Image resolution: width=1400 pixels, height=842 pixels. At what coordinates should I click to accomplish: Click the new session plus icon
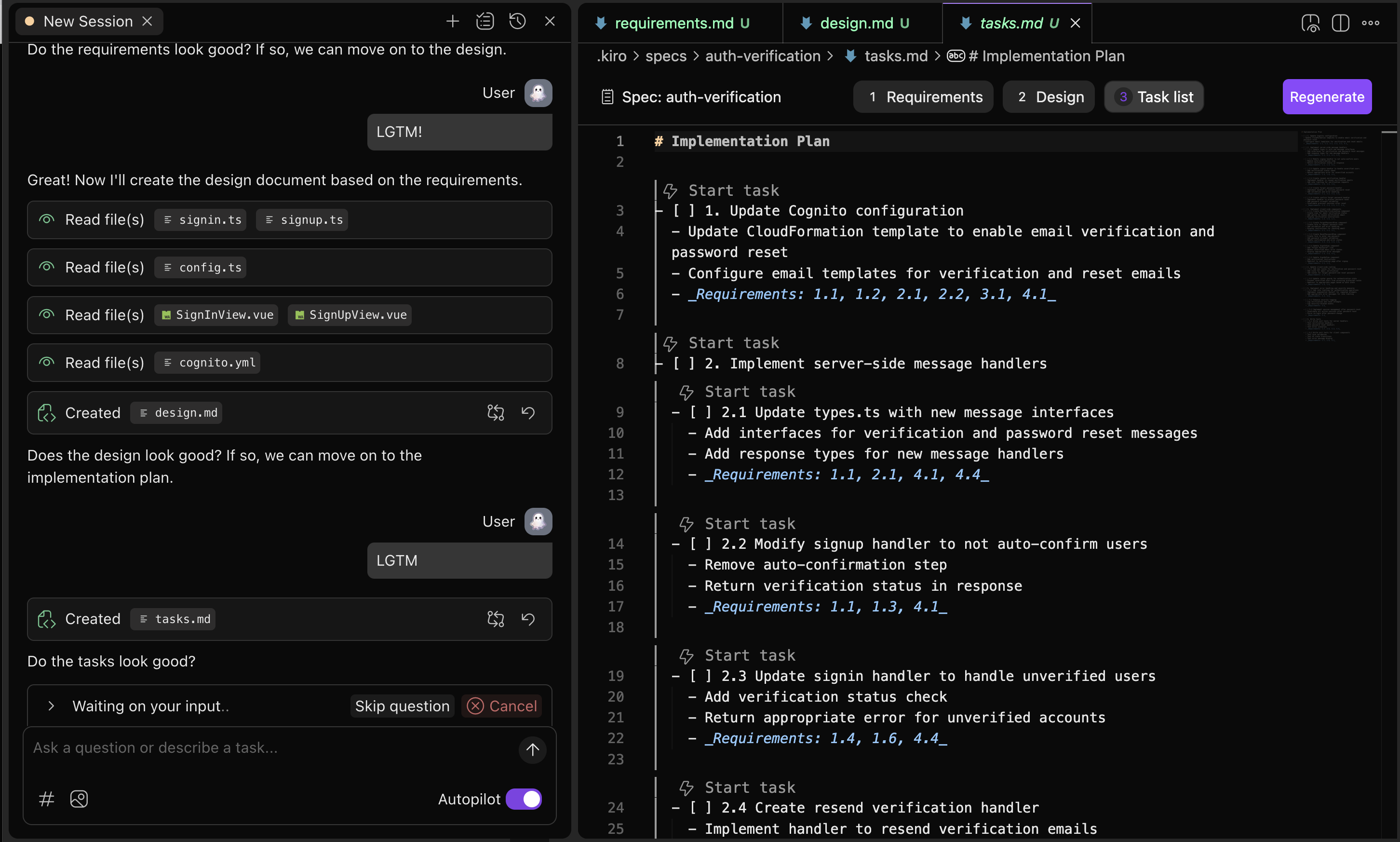452,22
